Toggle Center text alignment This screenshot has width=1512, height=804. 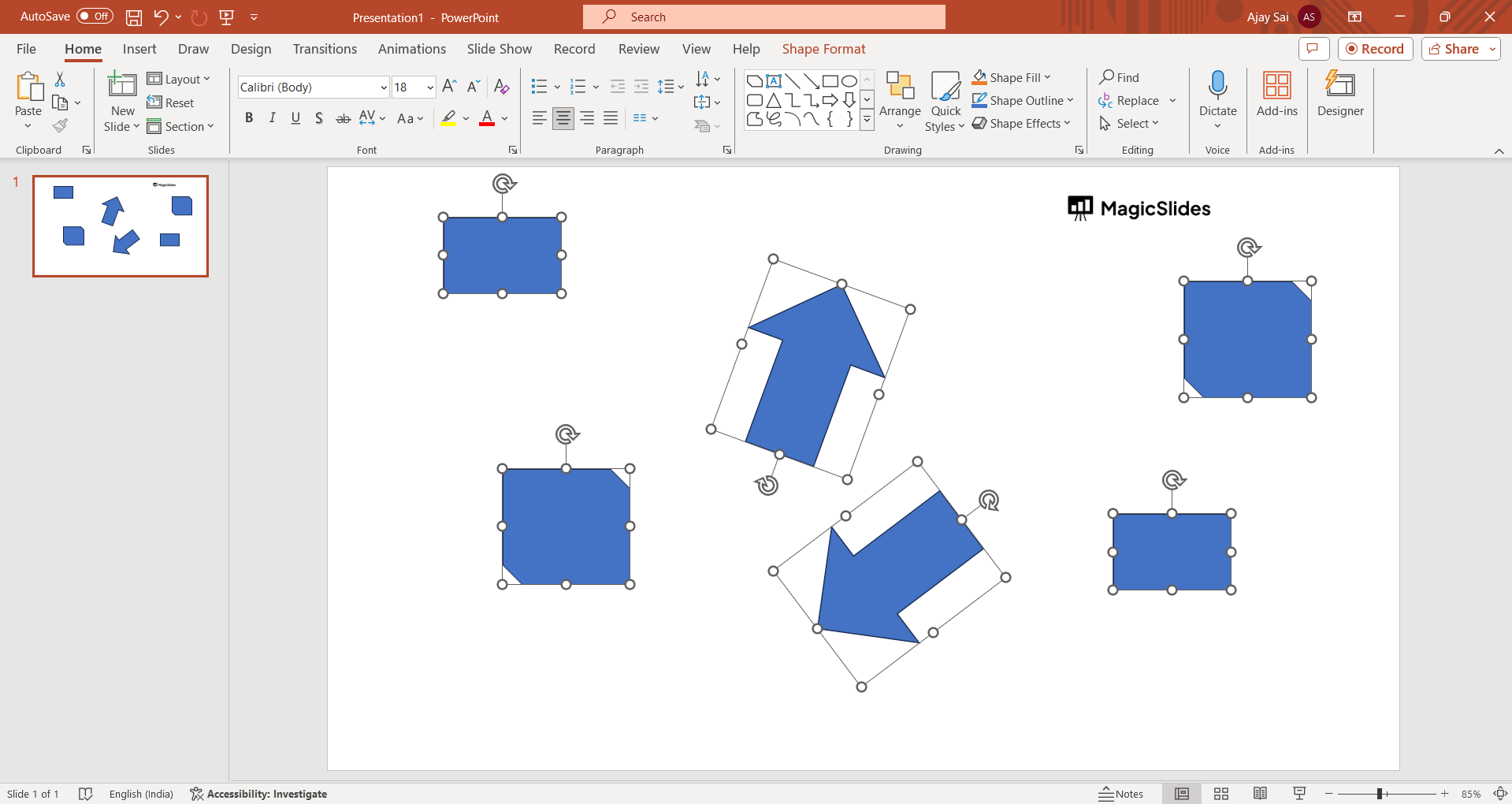(563, 118)
